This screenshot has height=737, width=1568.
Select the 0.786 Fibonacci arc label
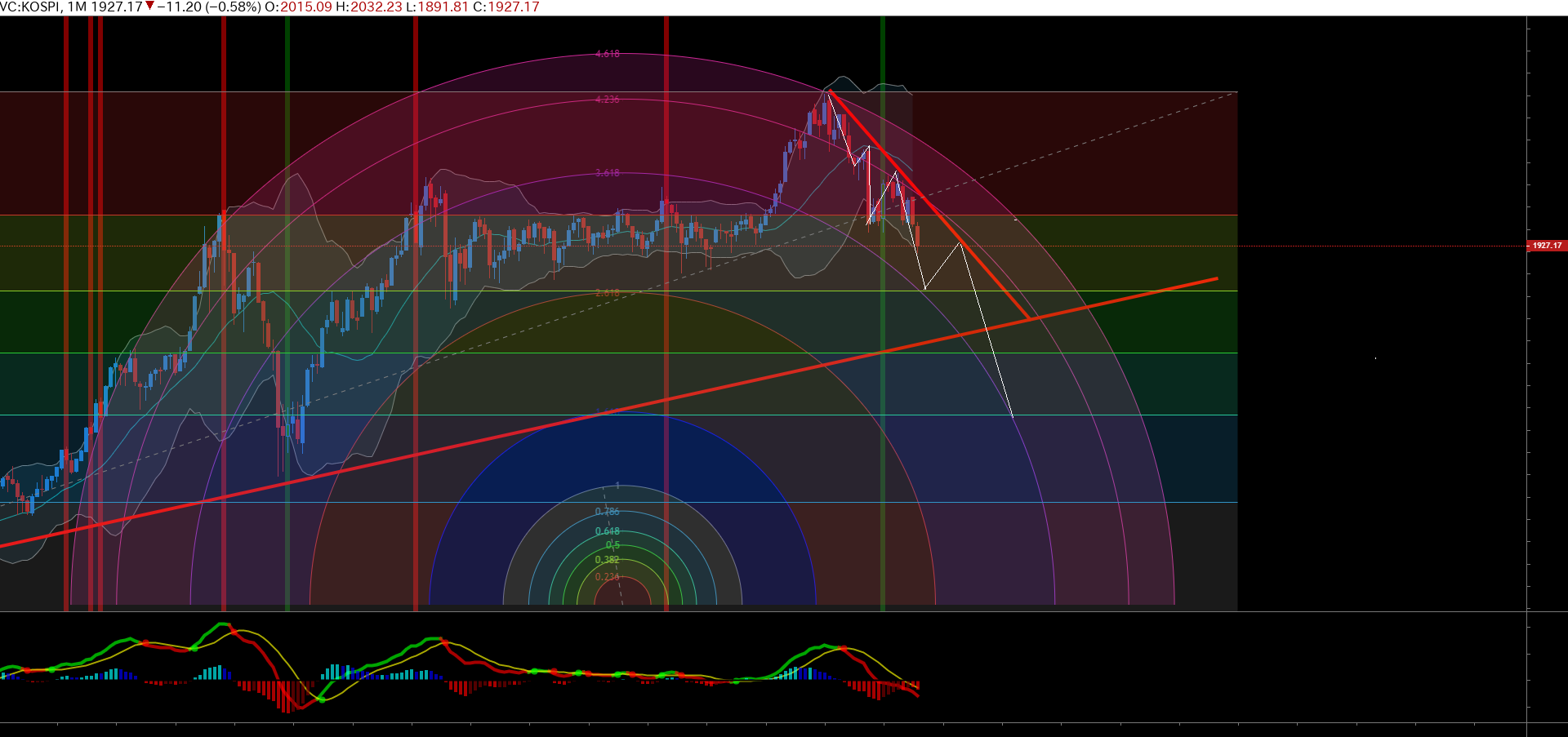pyautogui.click(x=607, y=512)
